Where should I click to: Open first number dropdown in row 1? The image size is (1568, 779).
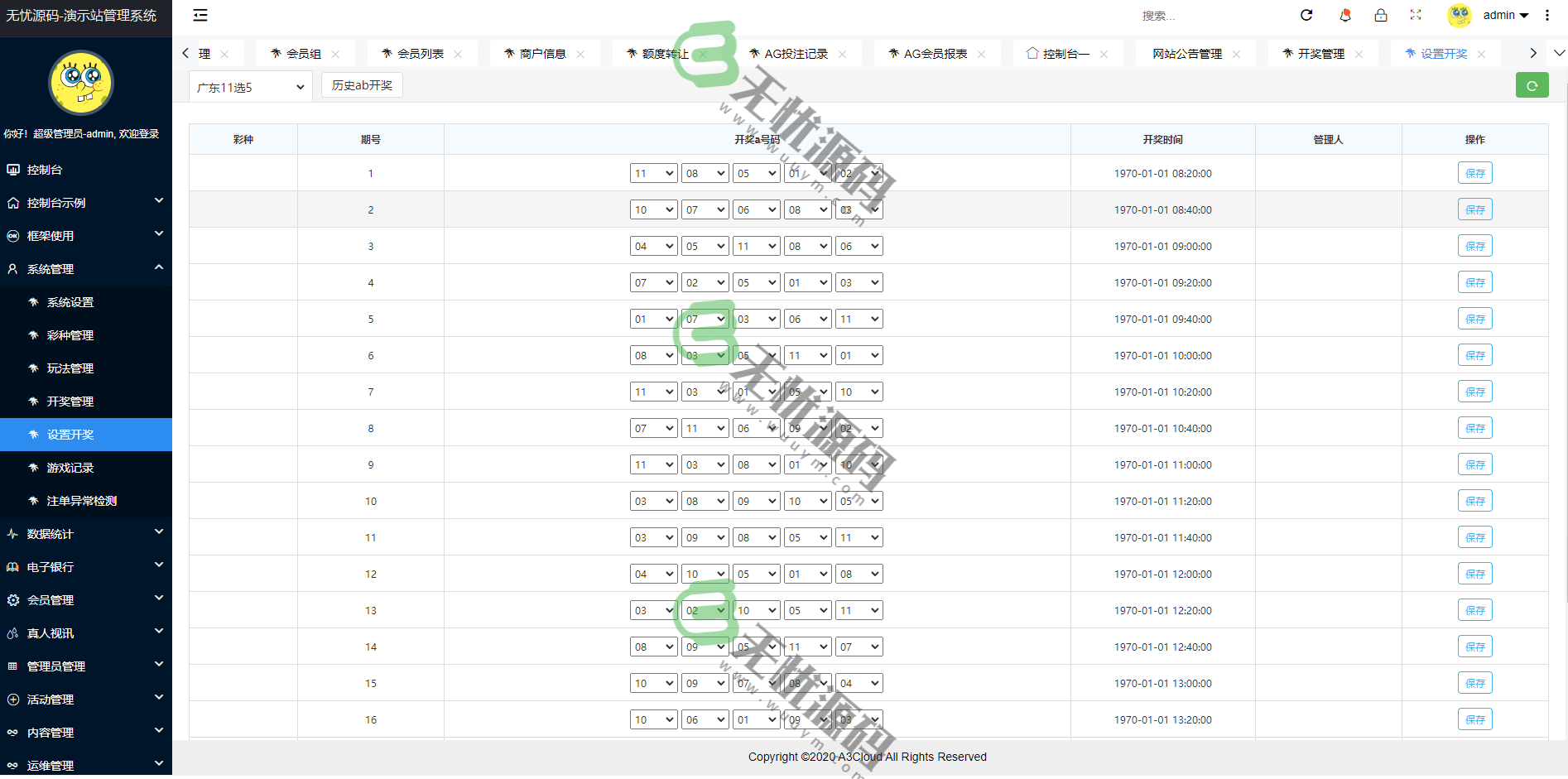pos(653,173)
